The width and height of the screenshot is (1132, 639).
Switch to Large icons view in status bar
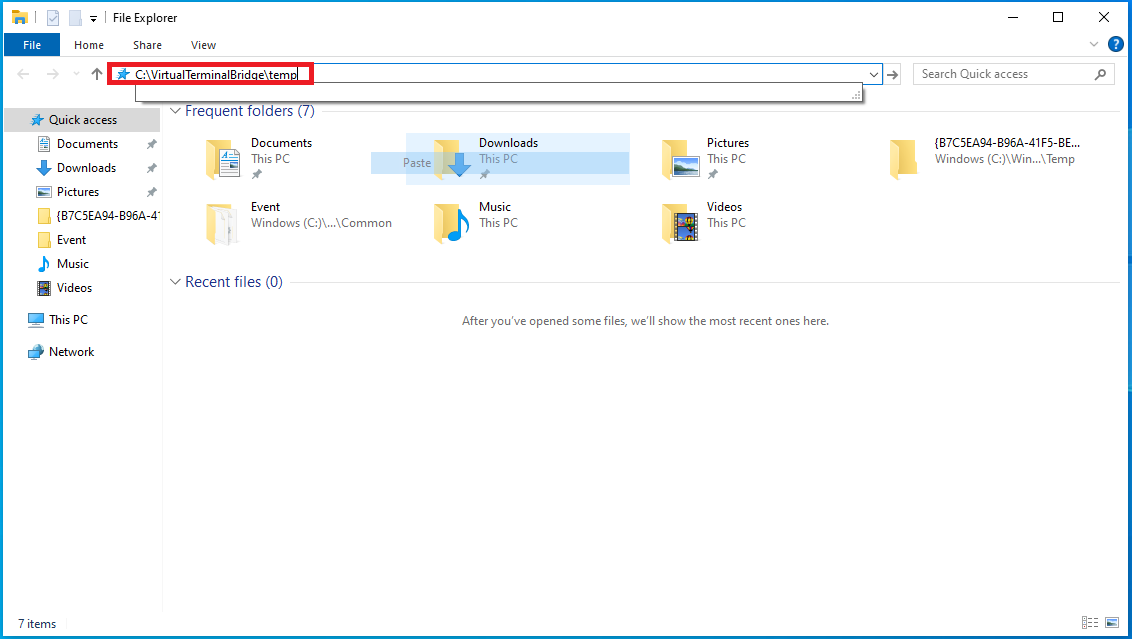1111,622
